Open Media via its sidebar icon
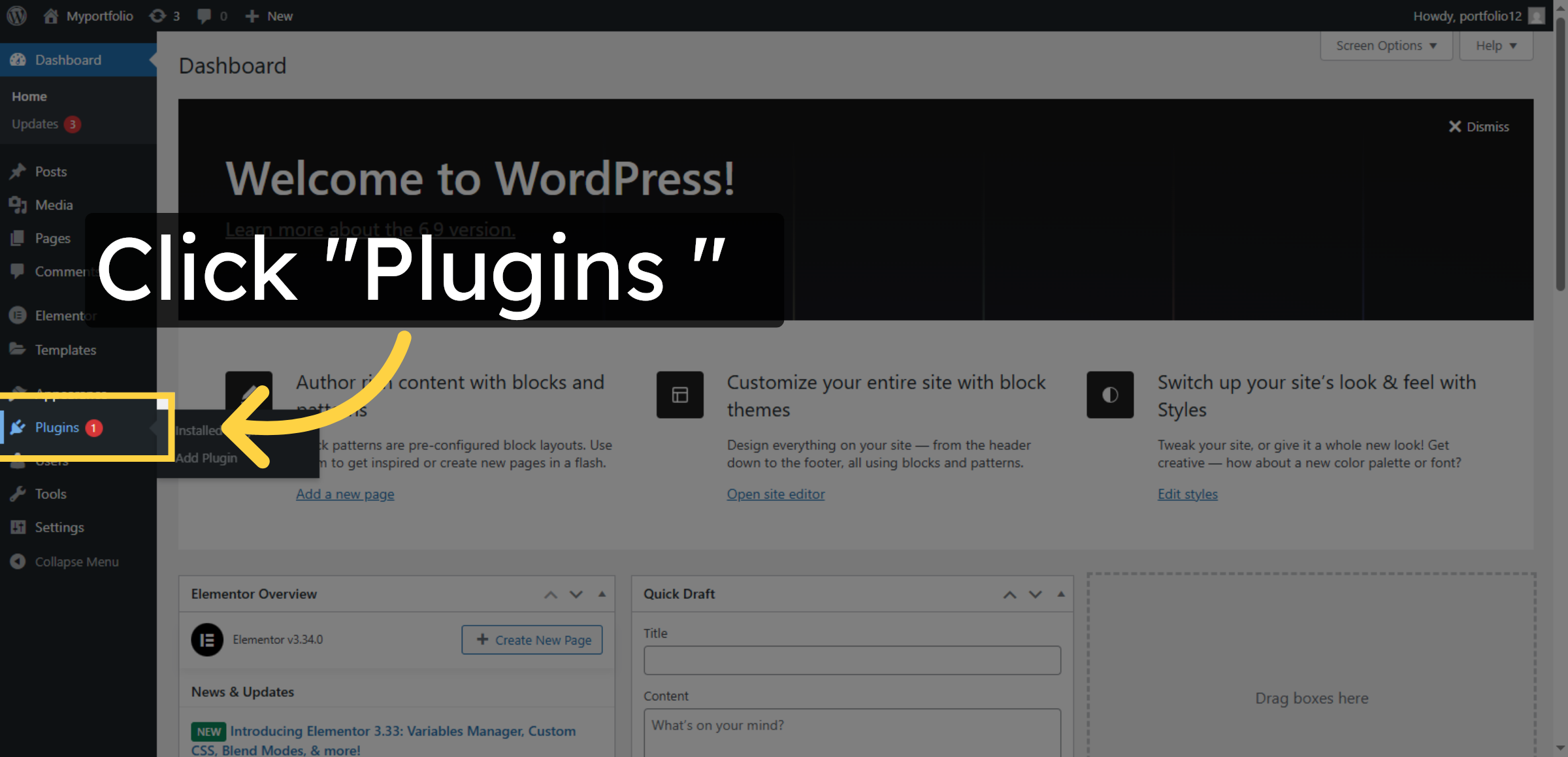Screen dimensions: 1568x757 point(19,204)
